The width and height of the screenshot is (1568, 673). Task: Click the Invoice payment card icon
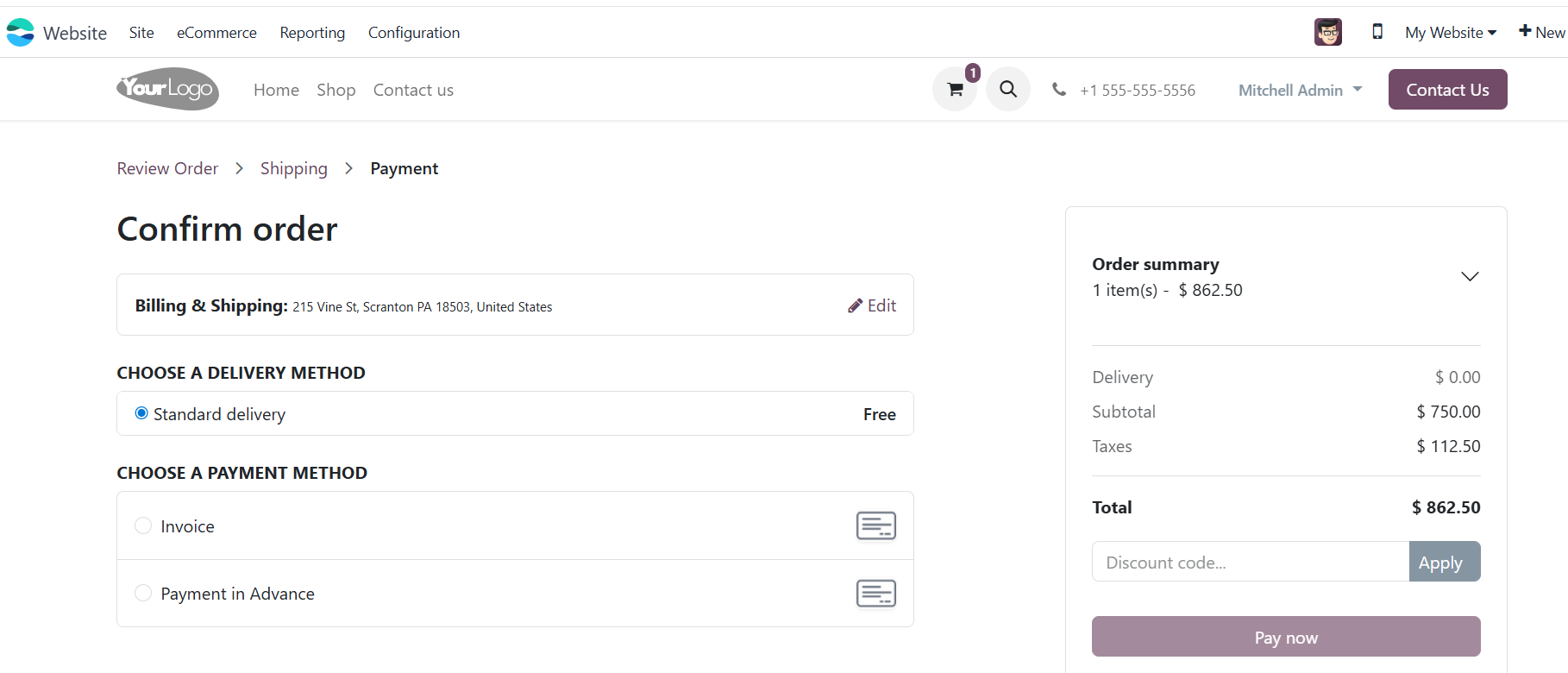pyautogui.click(x=875, y=525)
